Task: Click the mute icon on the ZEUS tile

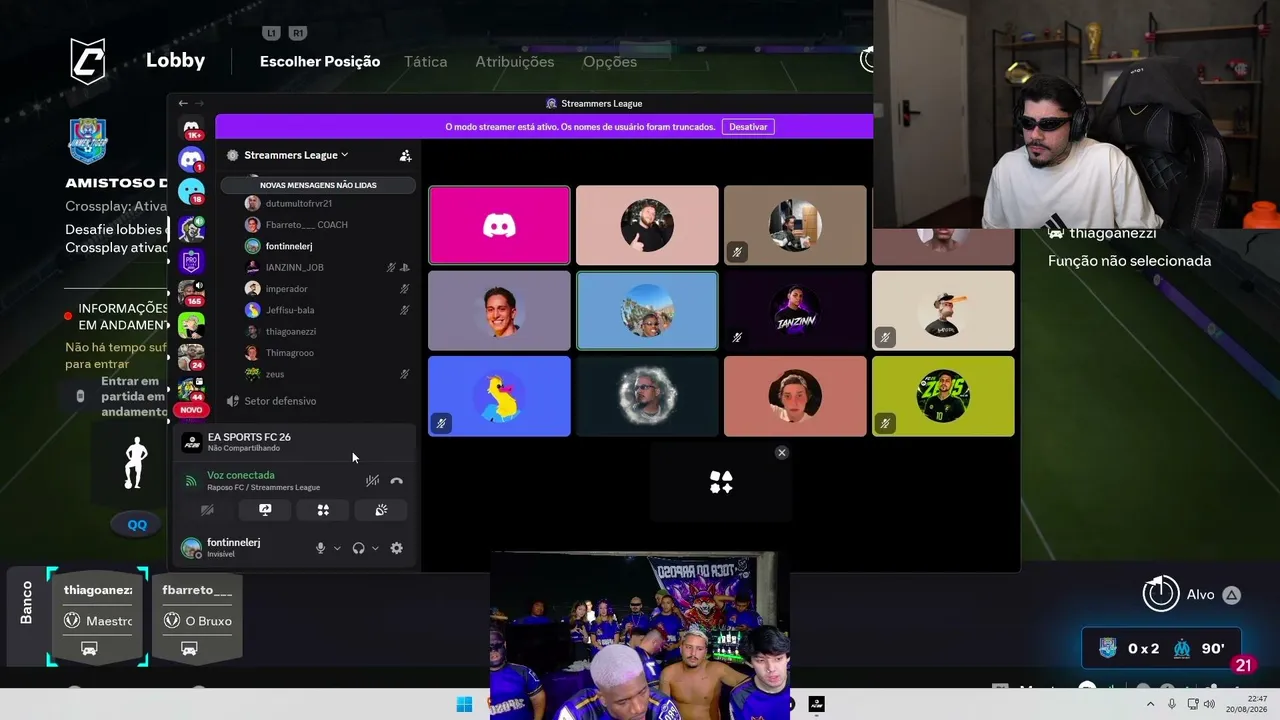Action: [885, 424]
